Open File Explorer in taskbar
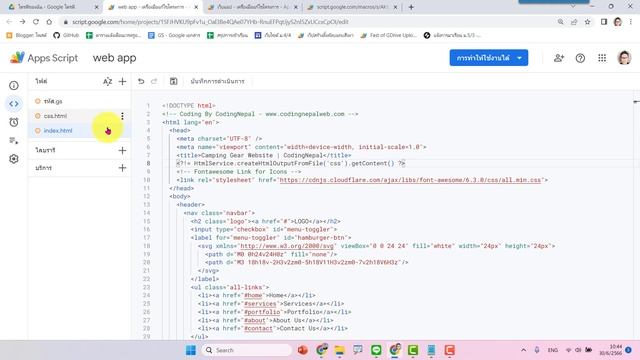This screenshot has height=360, width=640. (339, 350)
